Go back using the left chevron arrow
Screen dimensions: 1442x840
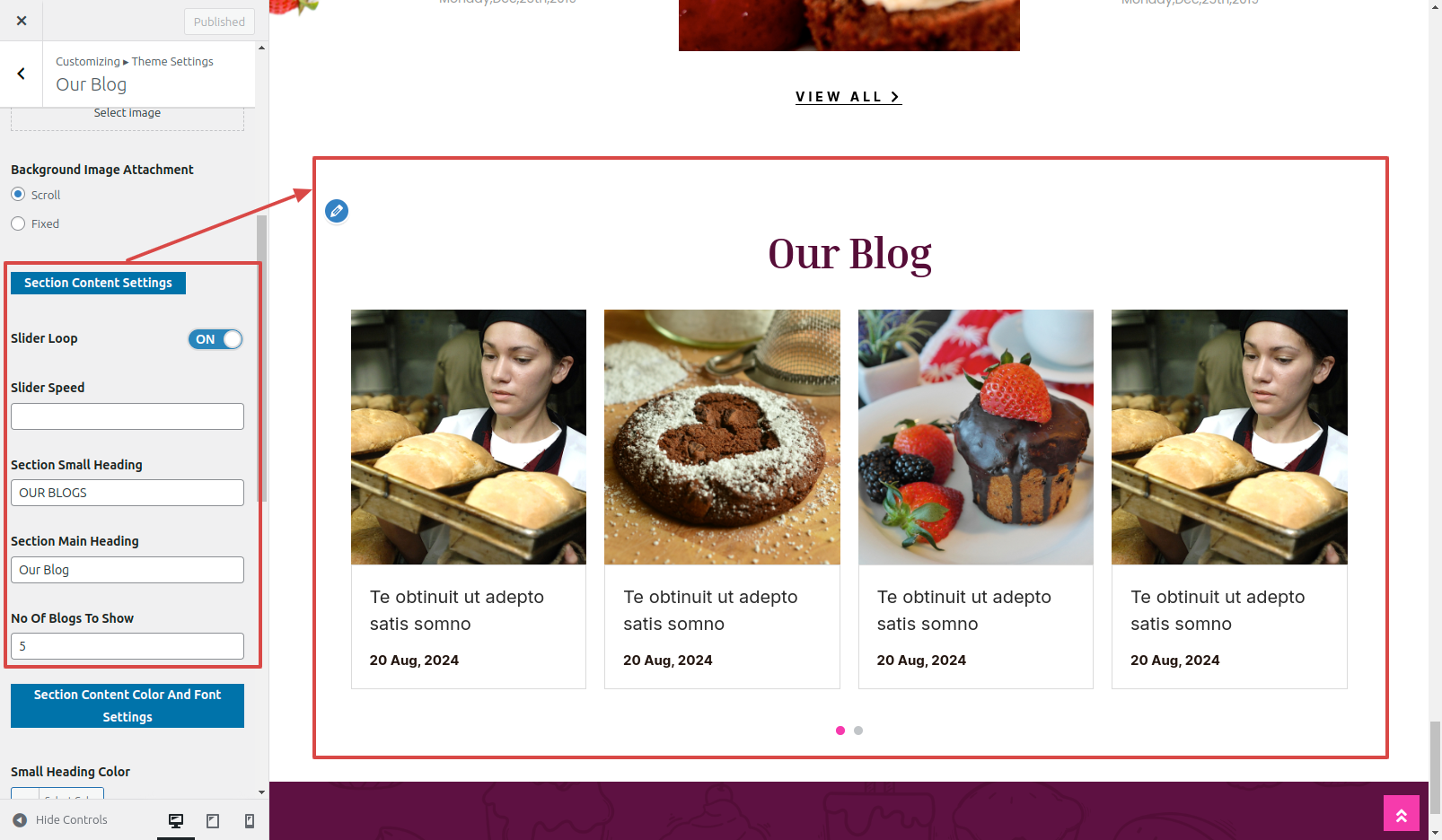(22, 74)
